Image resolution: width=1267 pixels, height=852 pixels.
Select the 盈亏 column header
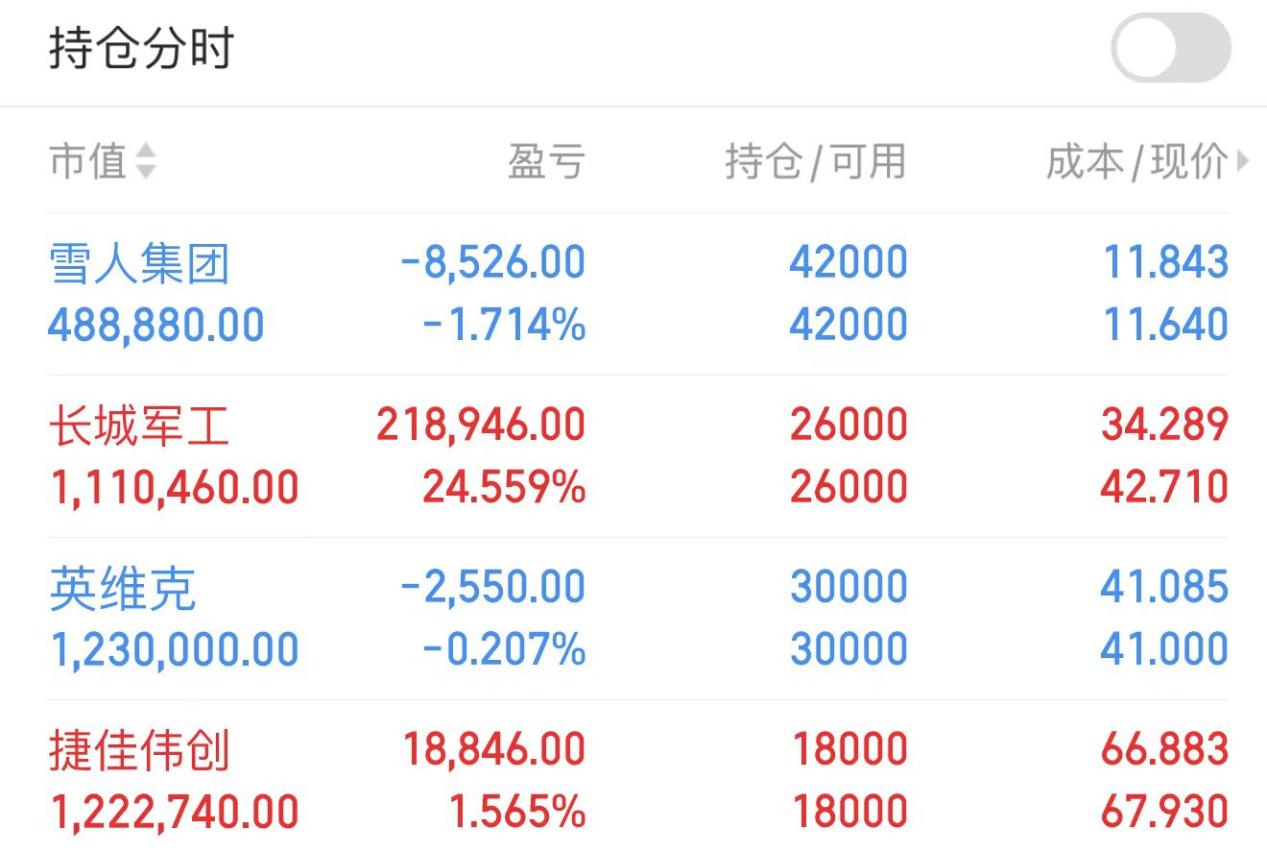coord(546,161)
